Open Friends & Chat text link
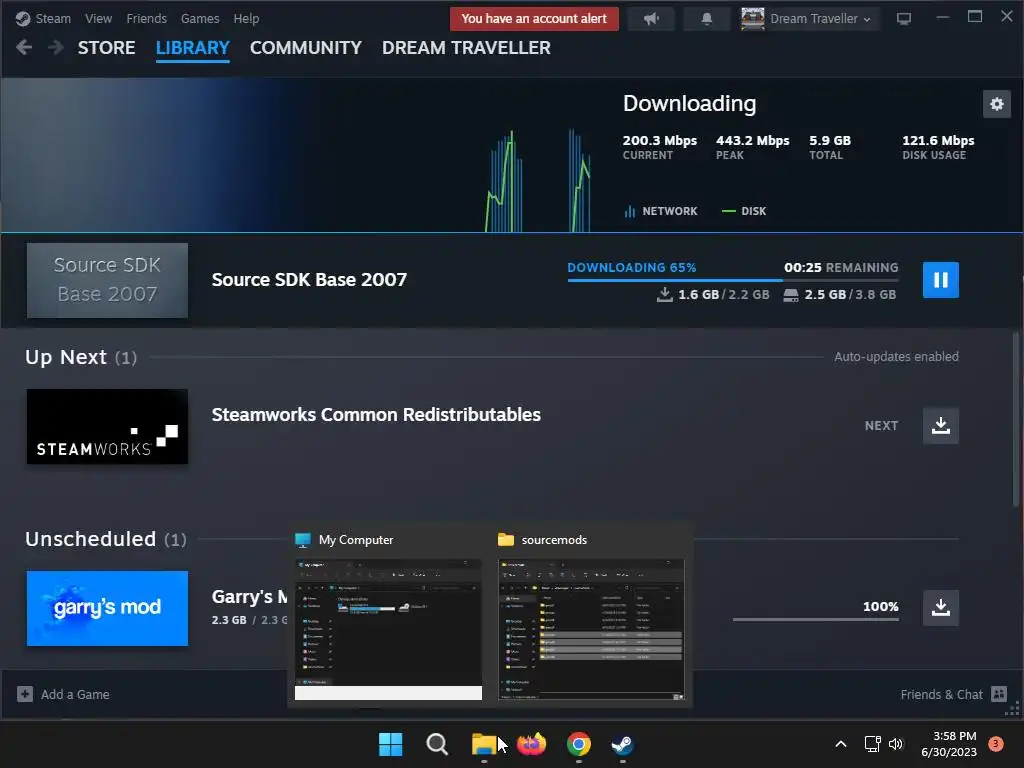The height and width of the screenshot is (768, 1024). pyautogui.click(x=941, y=694)
